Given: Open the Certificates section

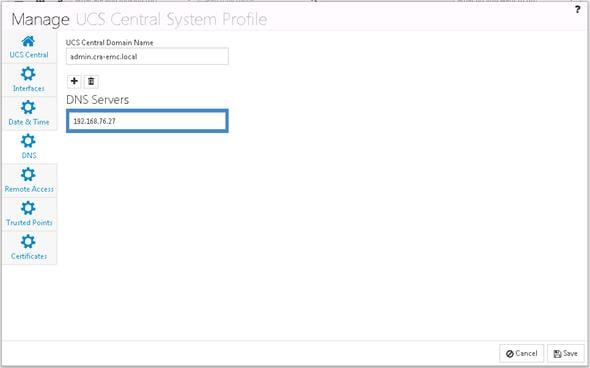Looking at the screenshot, I should [x=29, y=247].
